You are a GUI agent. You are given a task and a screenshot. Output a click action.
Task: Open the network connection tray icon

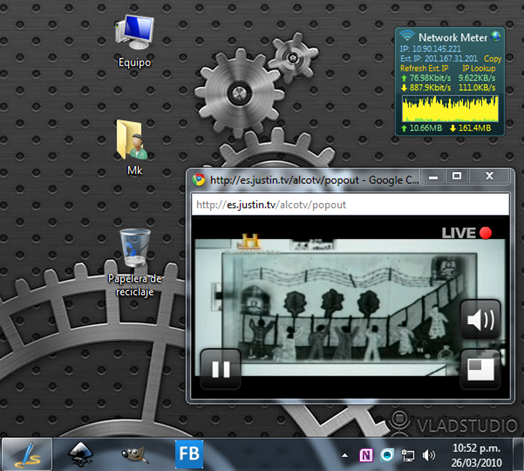408,455
